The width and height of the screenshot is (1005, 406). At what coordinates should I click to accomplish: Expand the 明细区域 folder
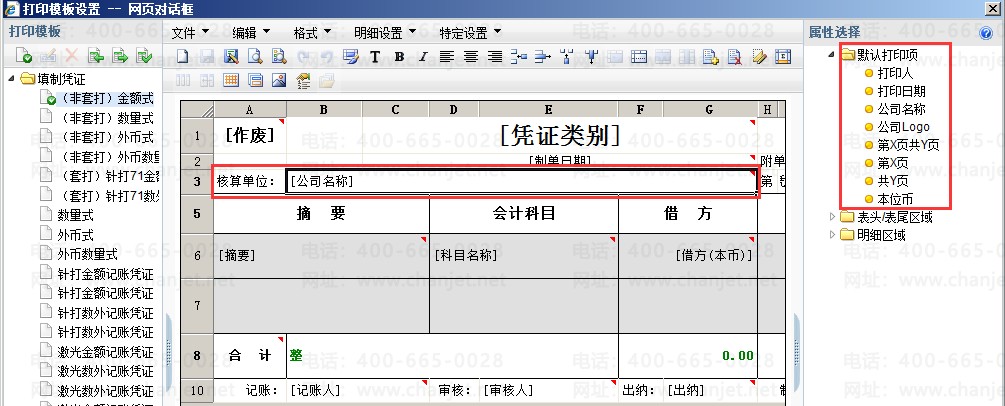click(833, 235)
